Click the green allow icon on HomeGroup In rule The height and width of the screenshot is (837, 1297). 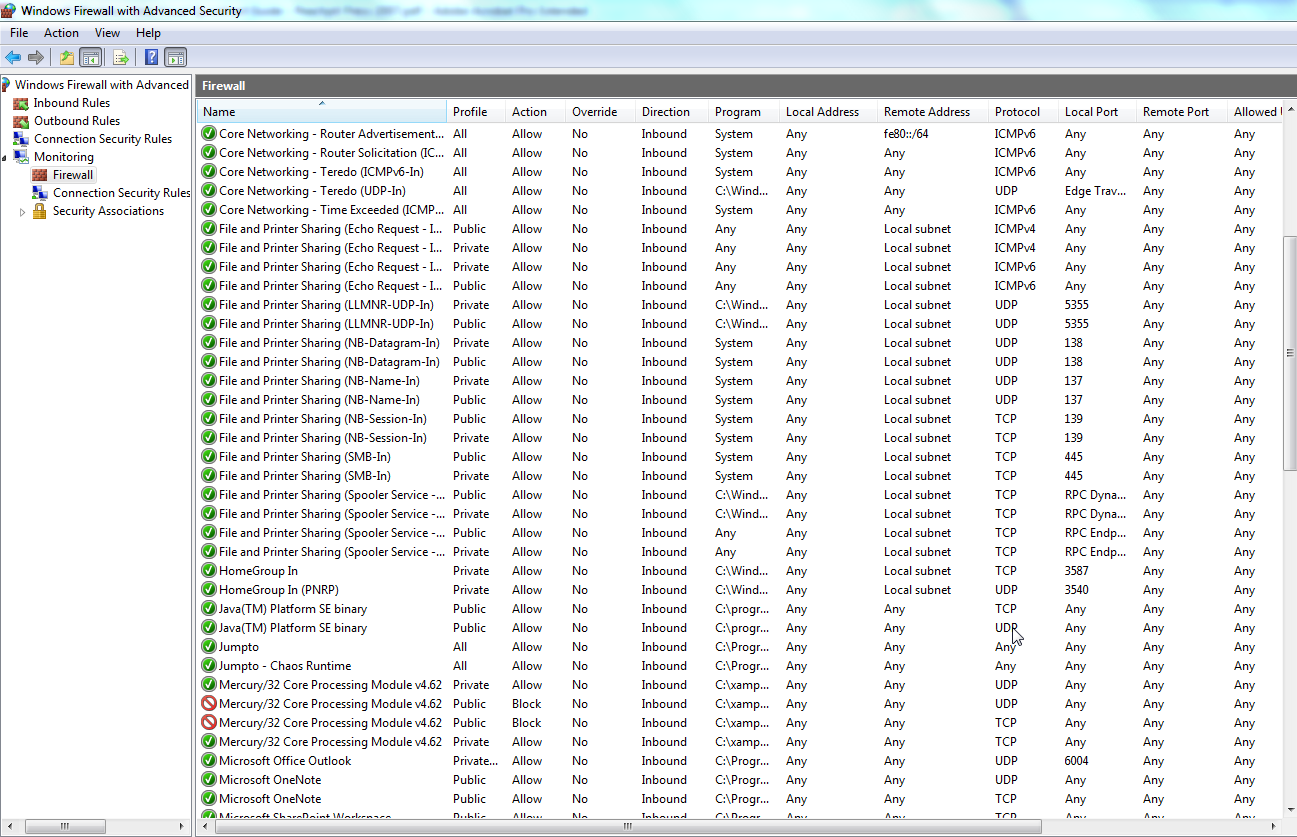[208, 570]
